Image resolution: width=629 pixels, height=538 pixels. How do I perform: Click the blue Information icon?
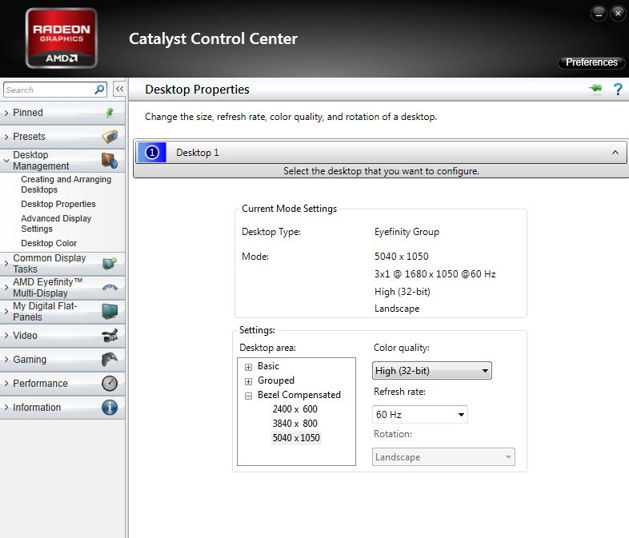[110, 407]
